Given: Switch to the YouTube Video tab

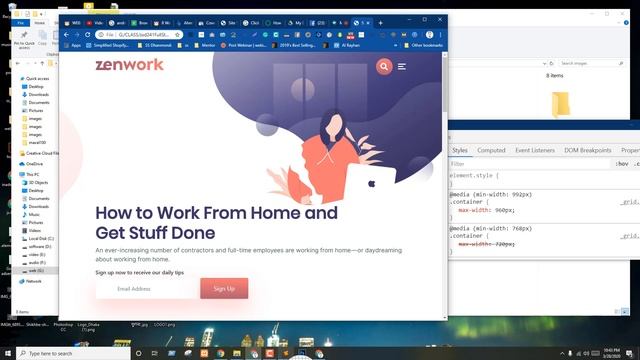Looking at the screenshot, I should click(x=94, y=23).
